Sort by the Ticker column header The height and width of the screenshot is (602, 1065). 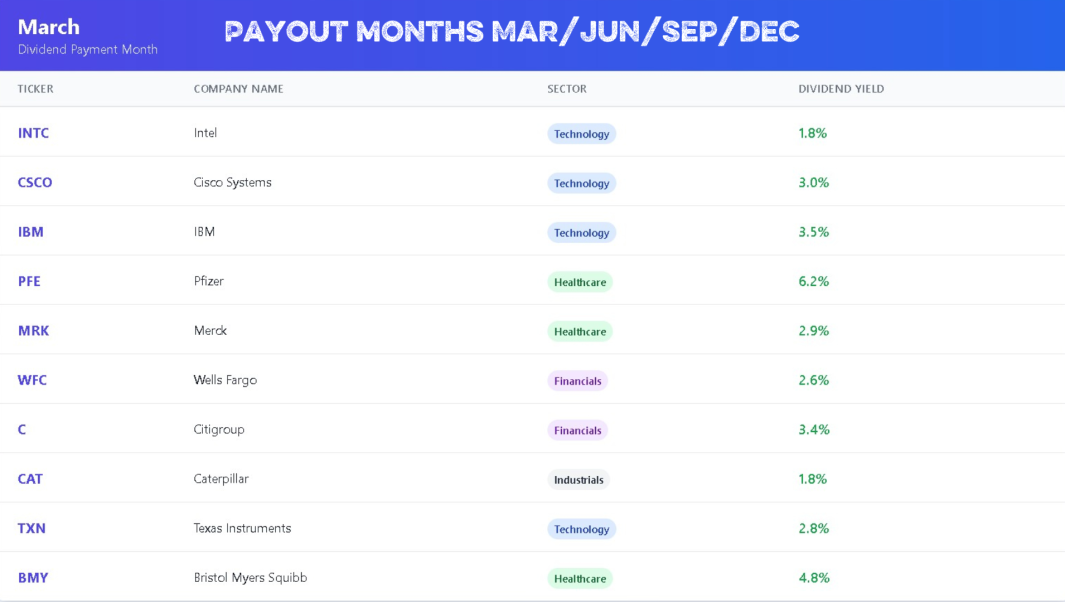(35, 89)
